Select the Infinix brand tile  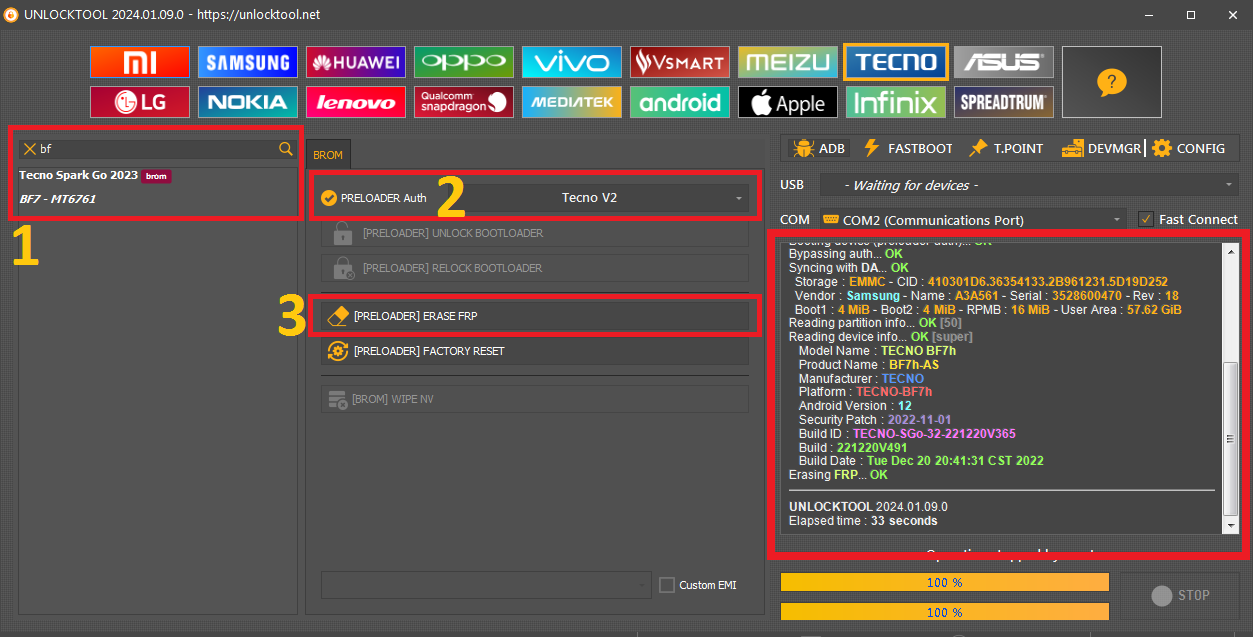pos(896,102)
